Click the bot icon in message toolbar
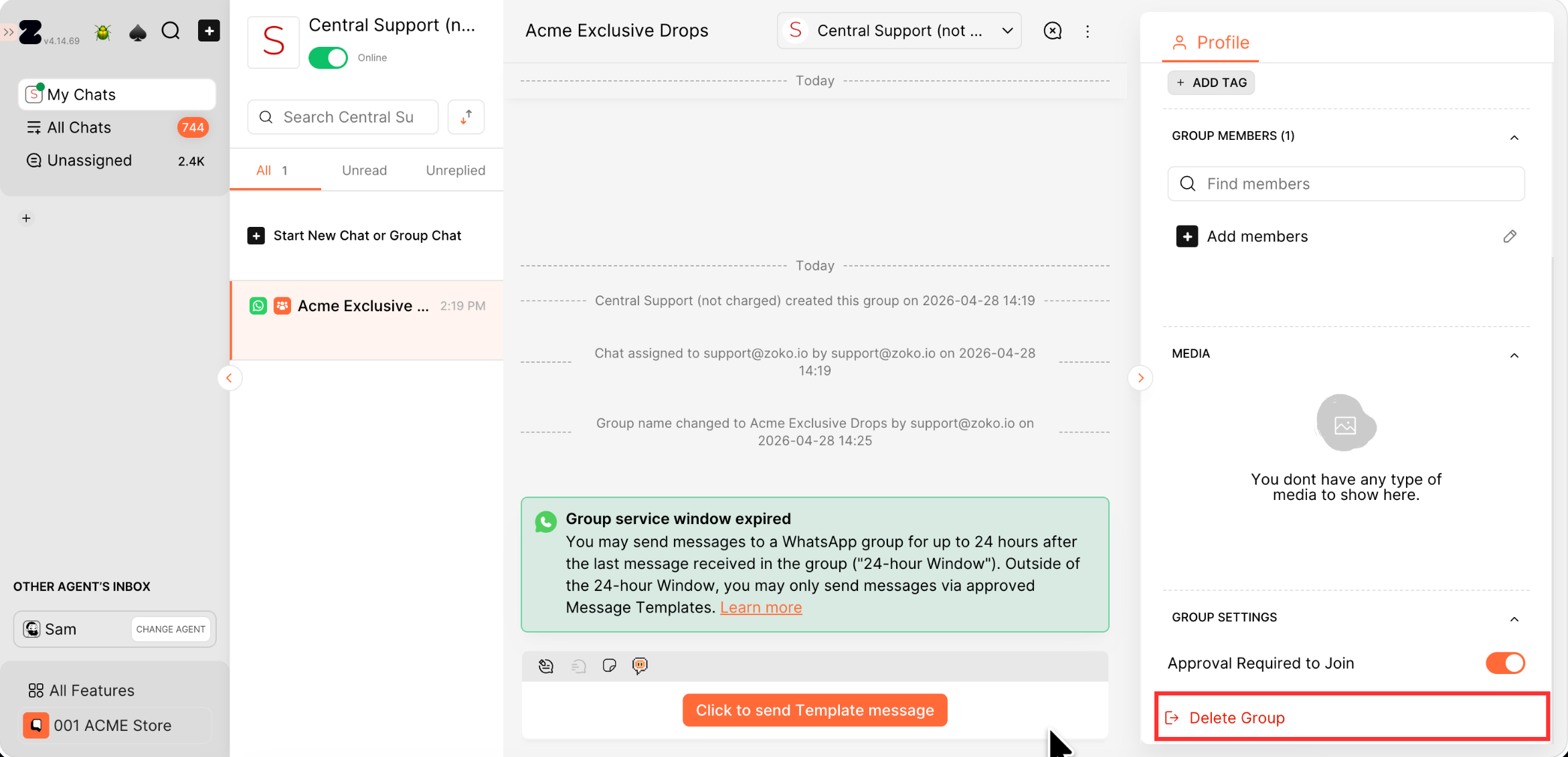 (640, 665)
